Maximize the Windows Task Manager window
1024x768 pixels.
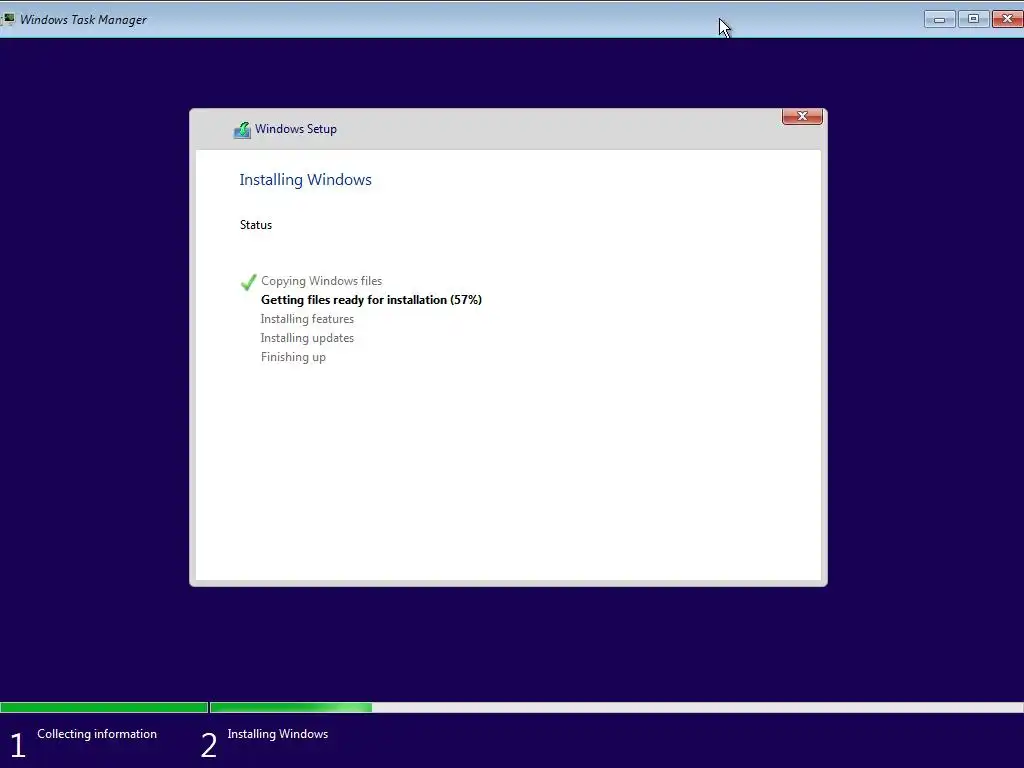pyautogui.click(x=973, y=19)
